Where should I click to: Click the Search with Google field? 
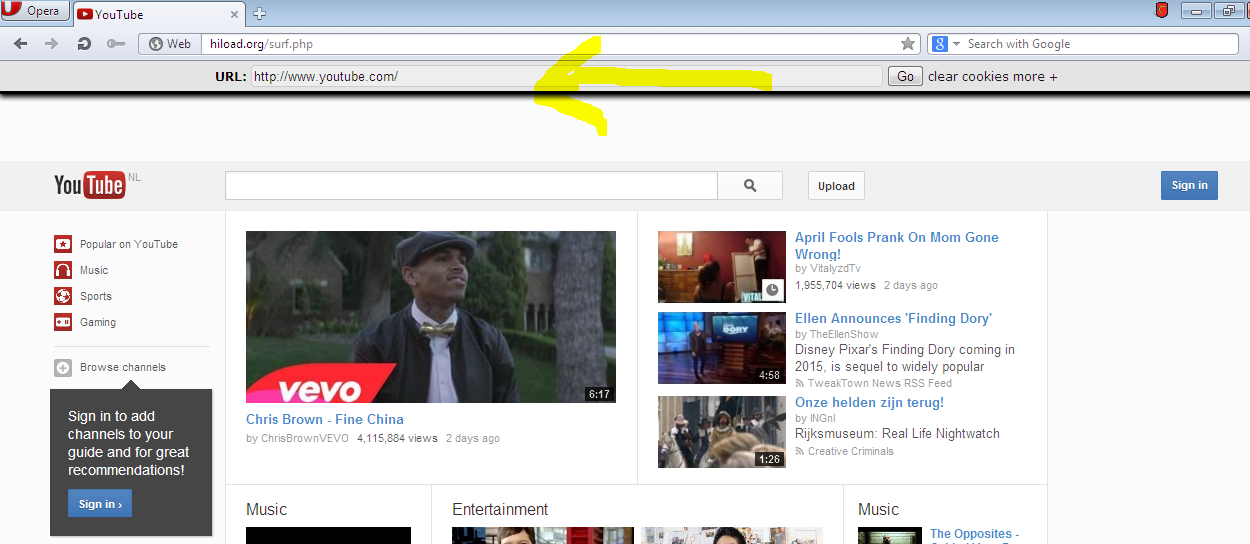coord(1100,44)
